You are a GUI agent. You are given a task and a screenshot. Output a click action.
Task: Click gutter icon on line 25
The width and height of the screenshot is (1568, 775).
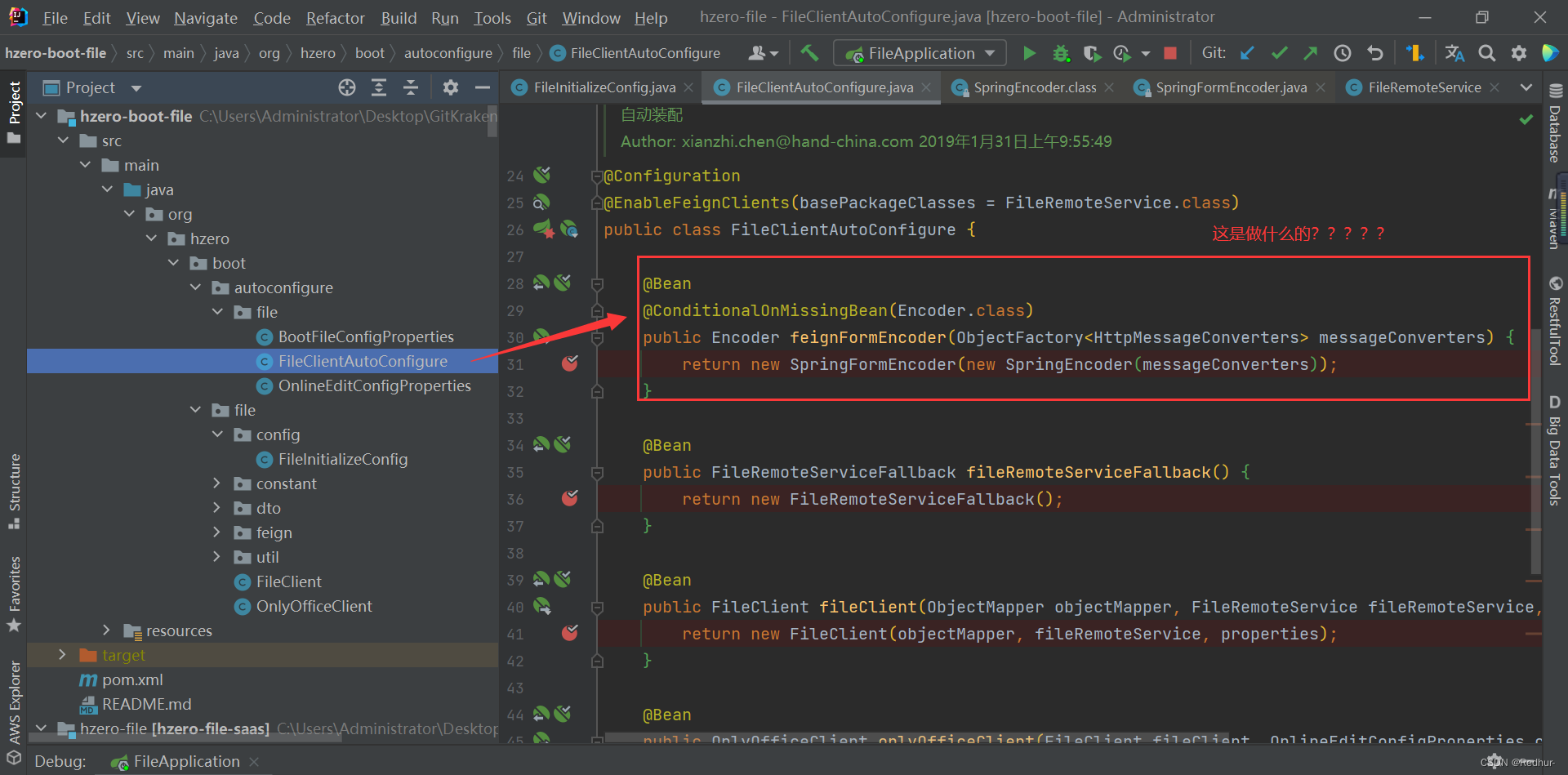pyautogui.click(x=541, y=202)
